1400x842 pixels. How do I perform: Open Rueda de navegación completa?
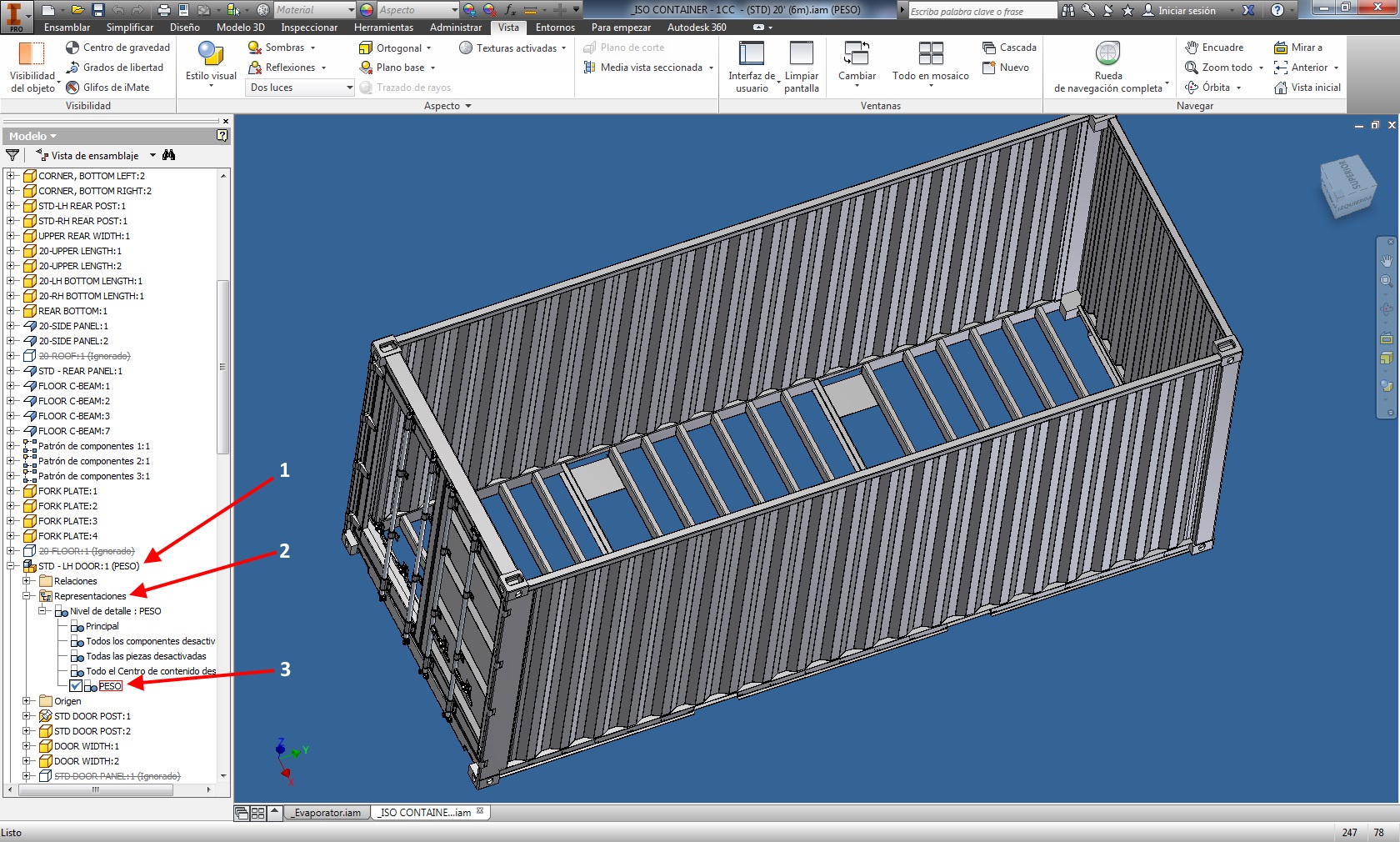tap(1108, 67)
